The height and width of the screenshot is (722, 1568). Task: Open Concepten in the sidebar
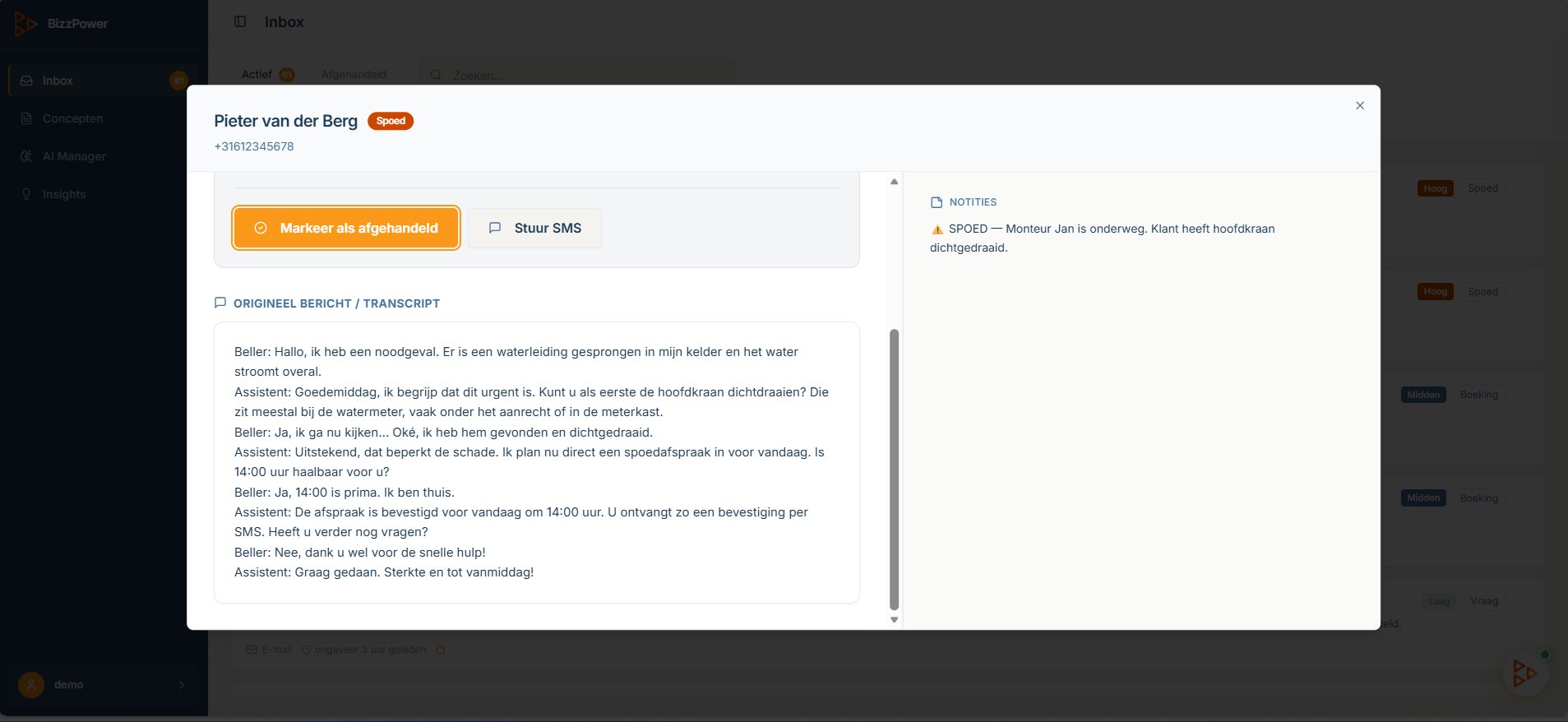click(x=102, y=118)
